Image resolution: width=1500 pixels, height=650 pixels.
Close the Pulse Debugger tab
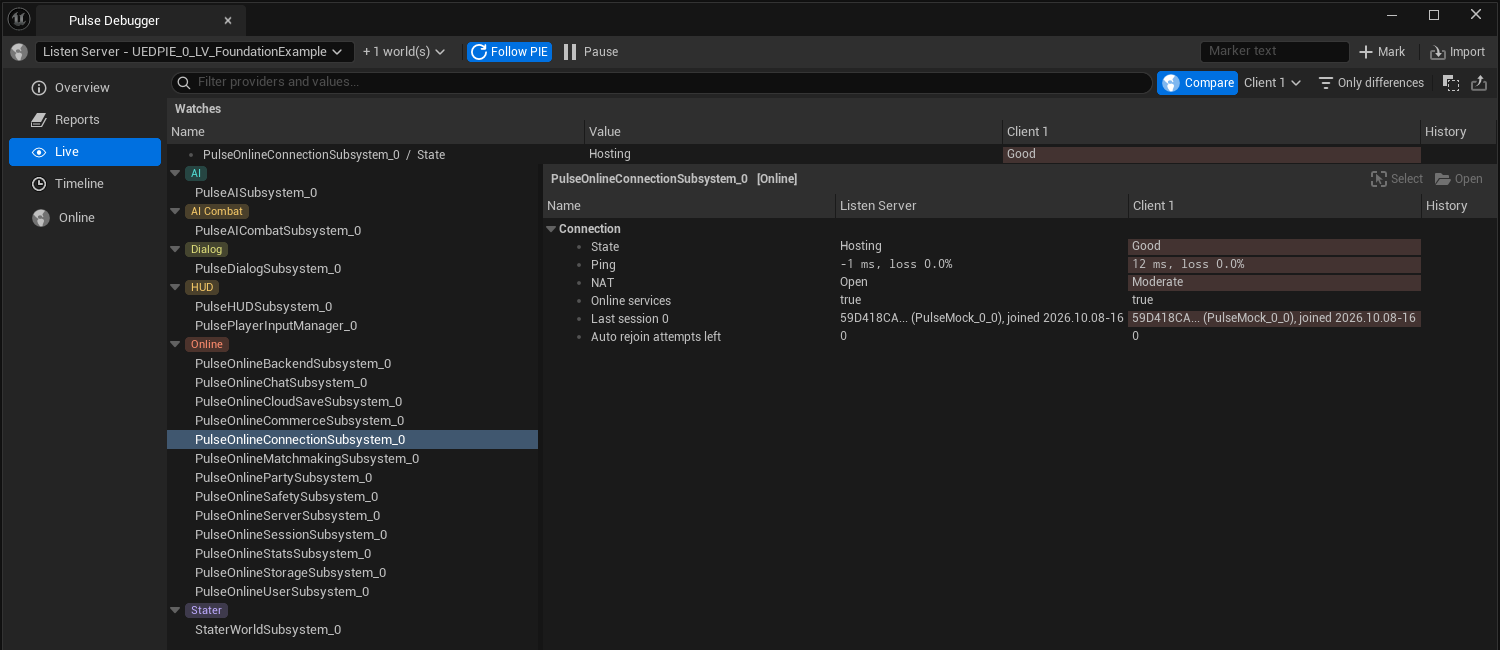click(x=228, y=20)
